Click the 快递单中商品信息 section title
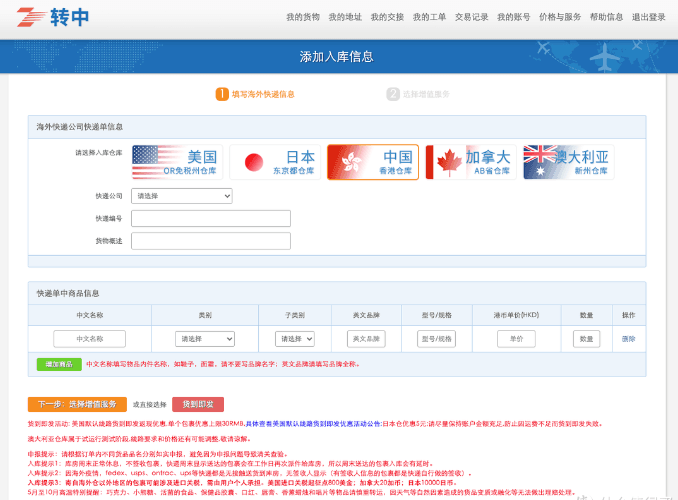The width and height of the screenshot is (678, 500). coord(68,293)
